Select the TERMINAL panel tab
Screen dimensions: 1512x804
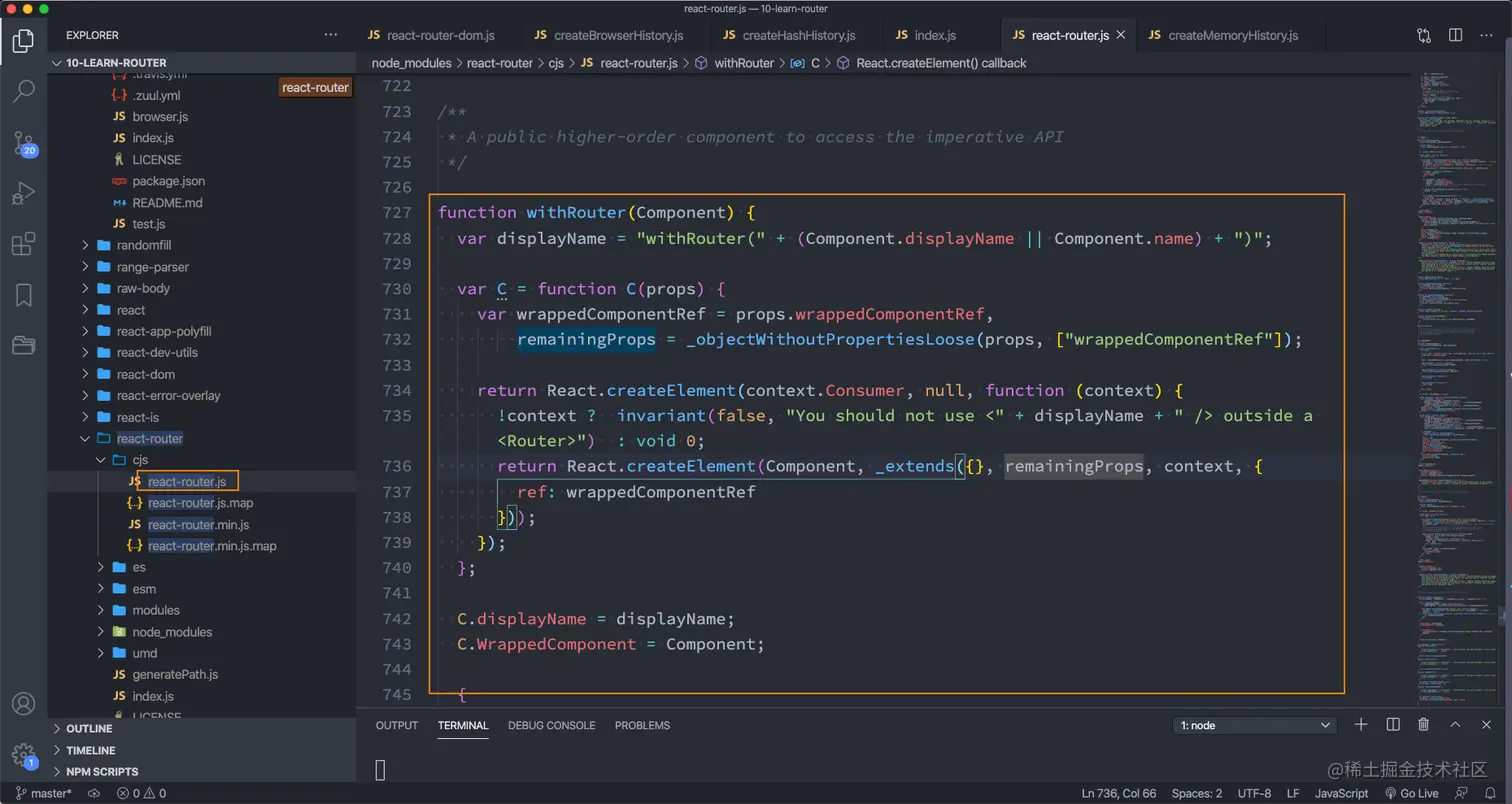click(x=463, y=725)
